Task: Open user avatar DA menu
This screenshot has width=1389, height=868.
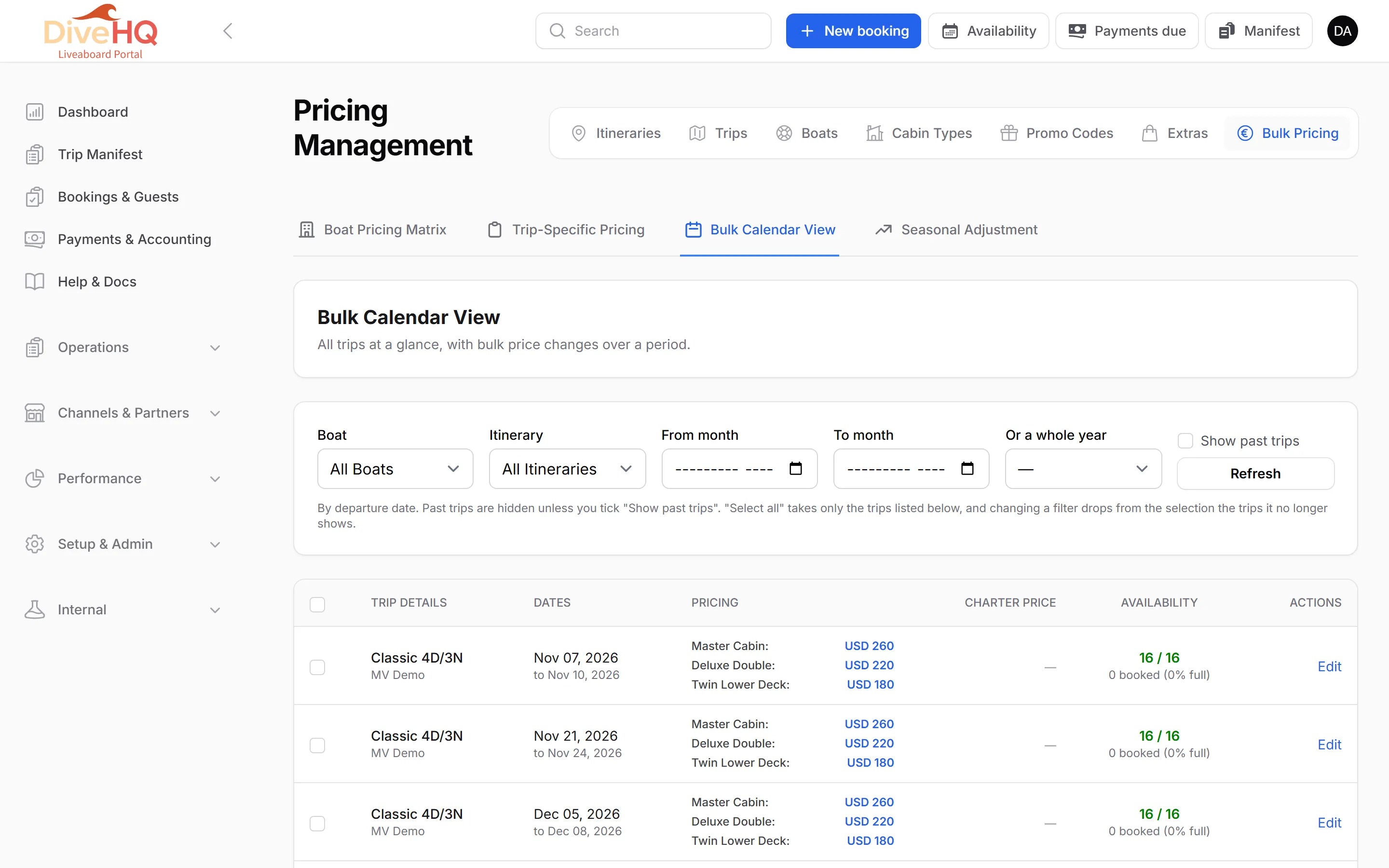Action: (1342, 31)
